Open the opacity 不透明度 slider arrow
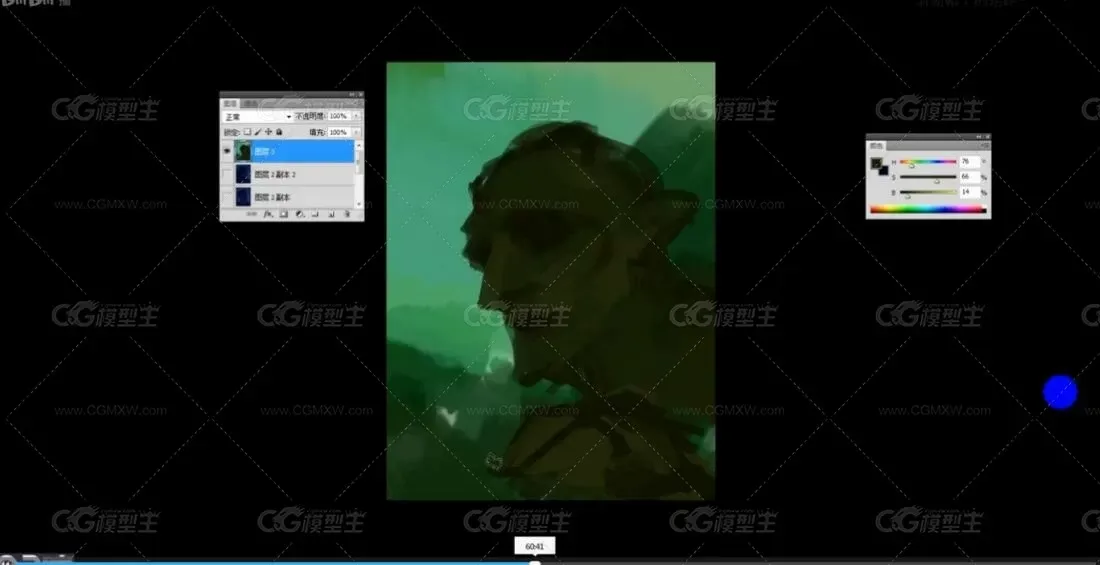This screenshot has width=1100, height=565. 356,116
